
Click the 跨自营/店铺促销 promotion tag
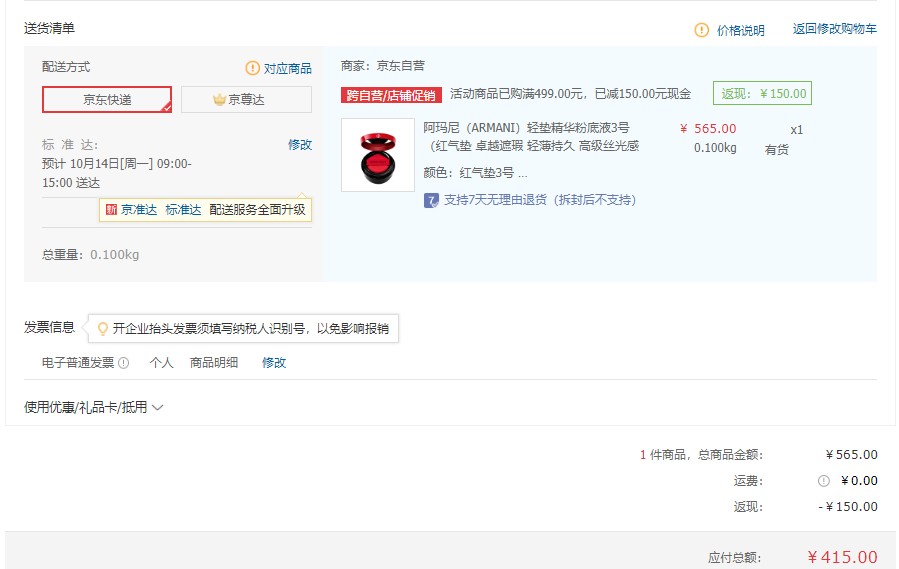(391, 95)
